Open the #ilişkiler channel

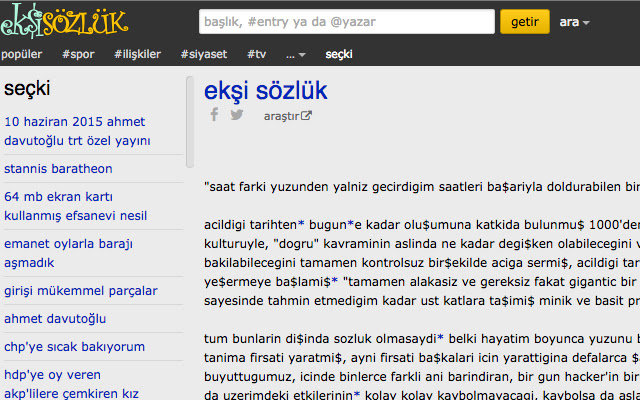click(x=138, y=54)
